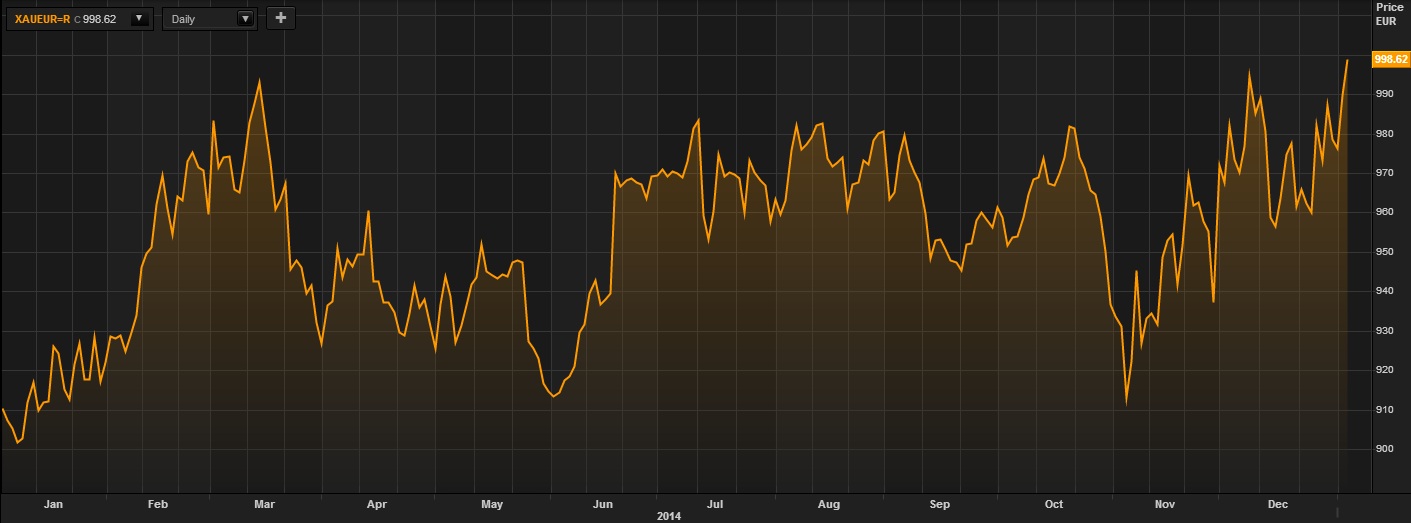Select the Nov month label
The image size is (1411, 523).
pos(1165,505)
